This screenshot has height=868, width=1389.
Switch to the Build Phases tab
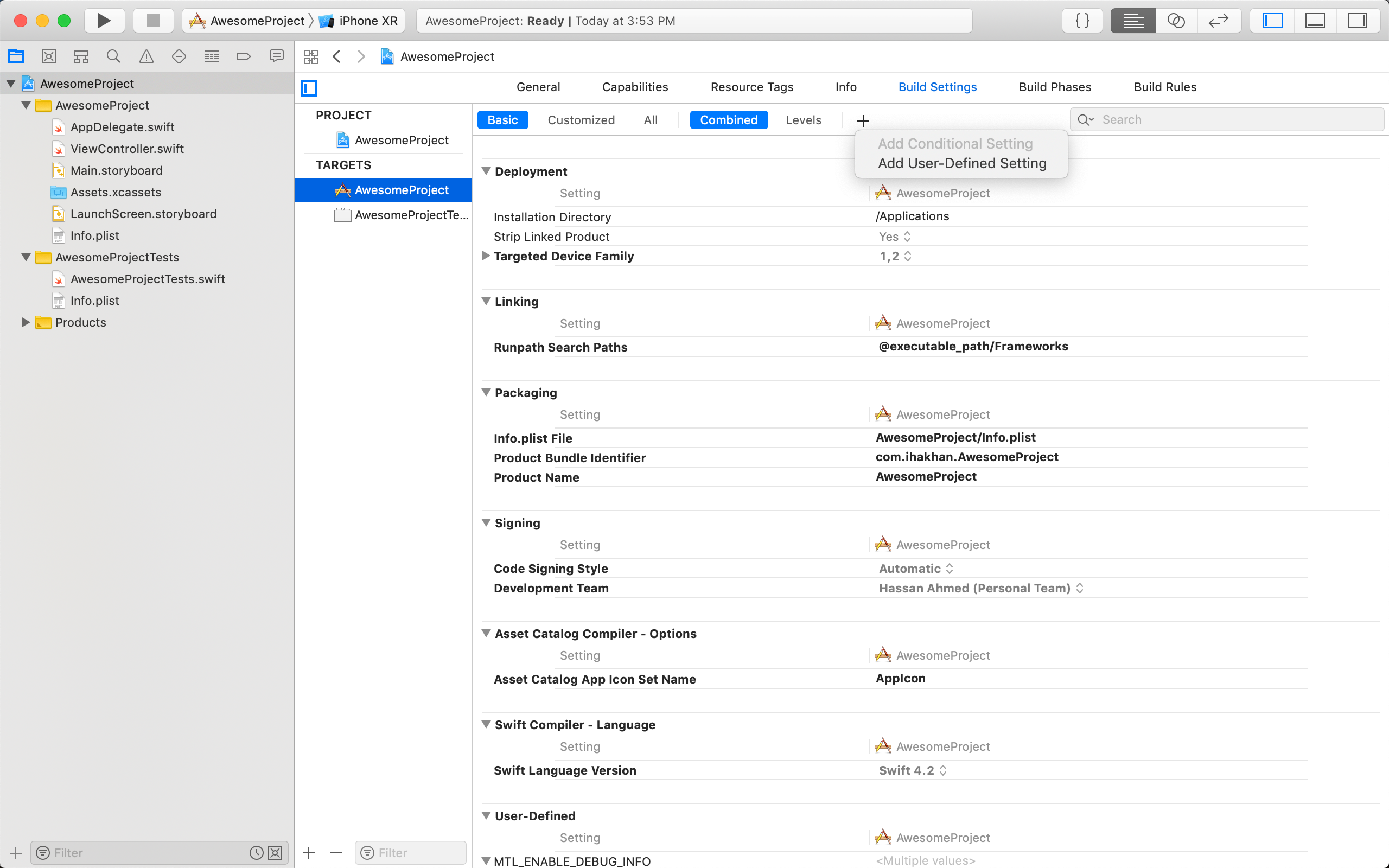pyautogui.click(x=1055, y=87)
